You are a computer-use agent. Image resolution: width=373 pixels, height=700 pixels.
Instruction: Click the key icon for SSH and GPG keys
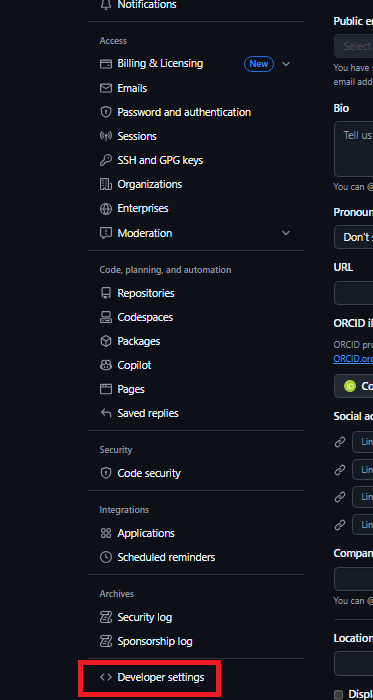[x=106, y=160]
